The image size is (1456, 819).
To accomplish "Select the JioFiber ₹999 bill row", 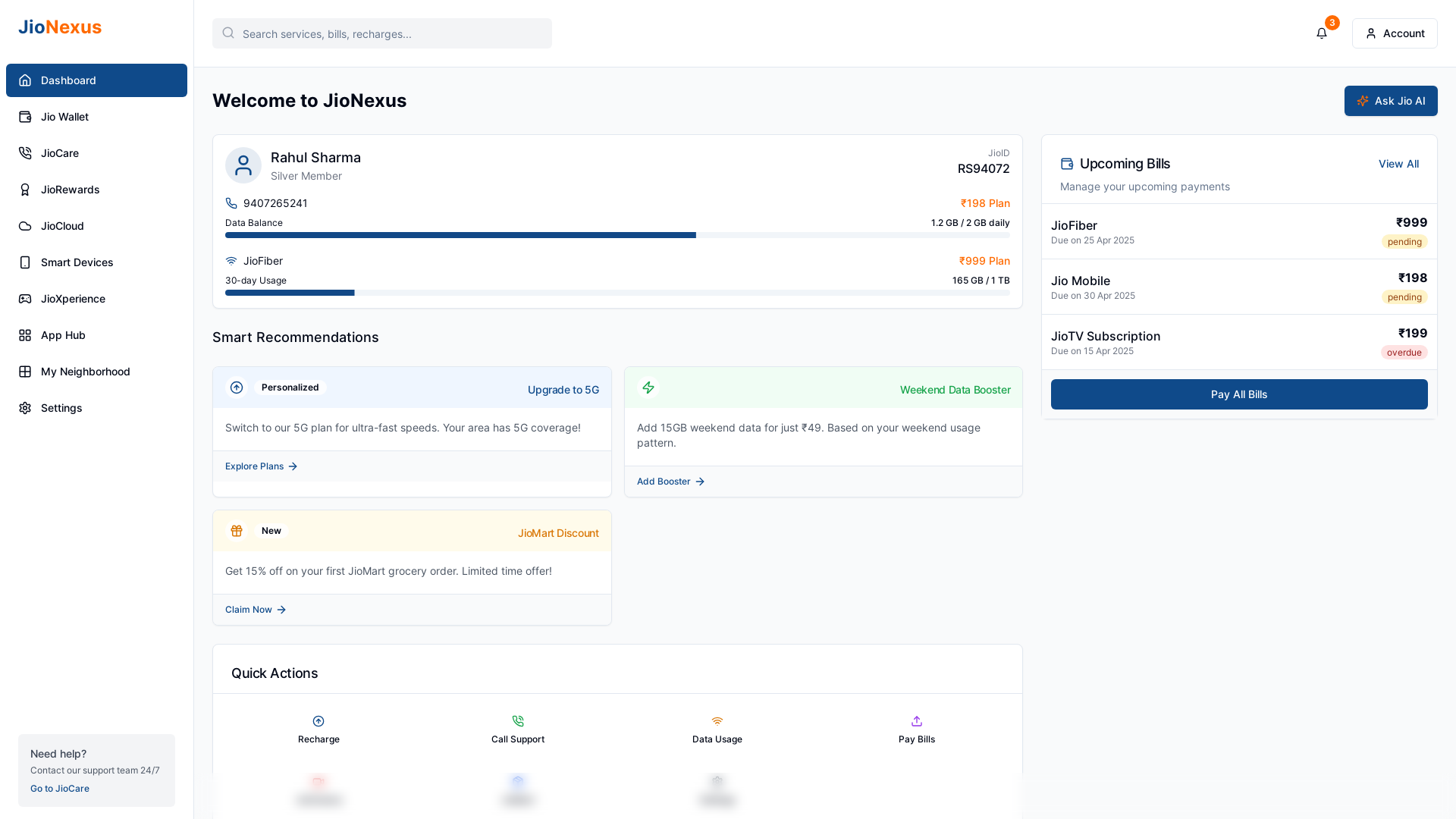I will point(1239,232).
